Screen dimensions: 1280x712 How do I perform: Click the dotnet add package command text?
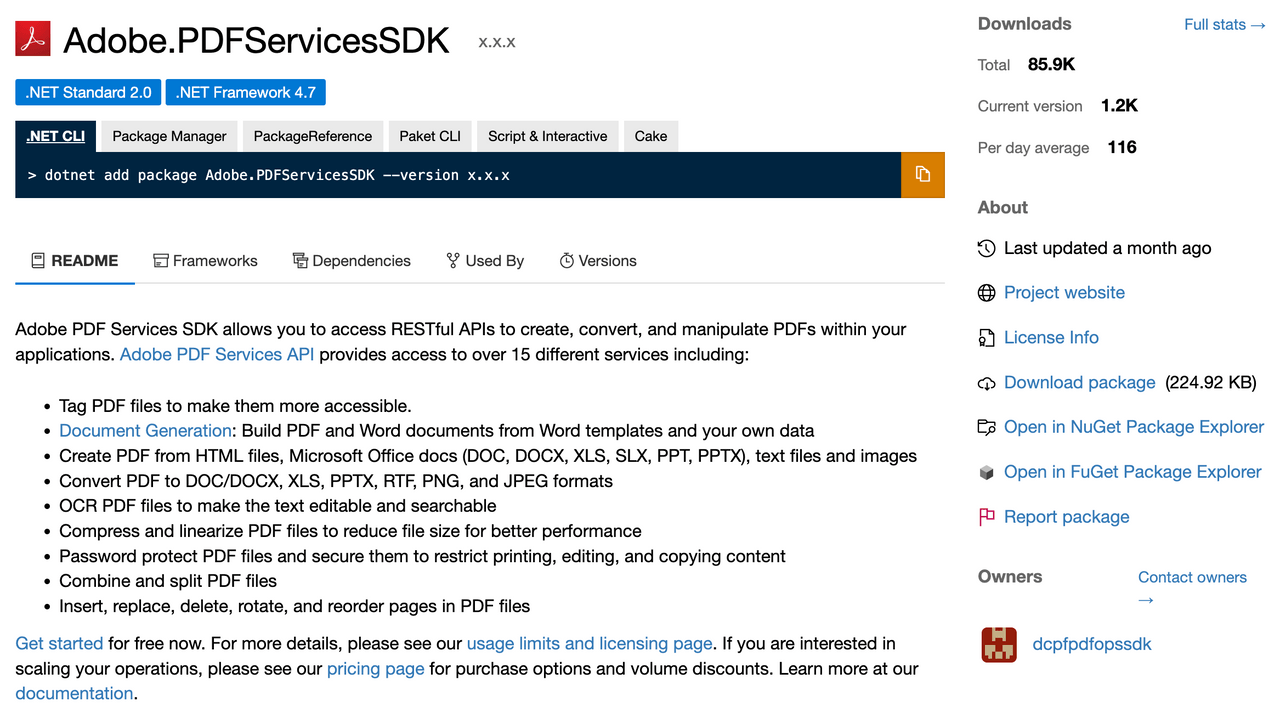click(x=269, y=176)
